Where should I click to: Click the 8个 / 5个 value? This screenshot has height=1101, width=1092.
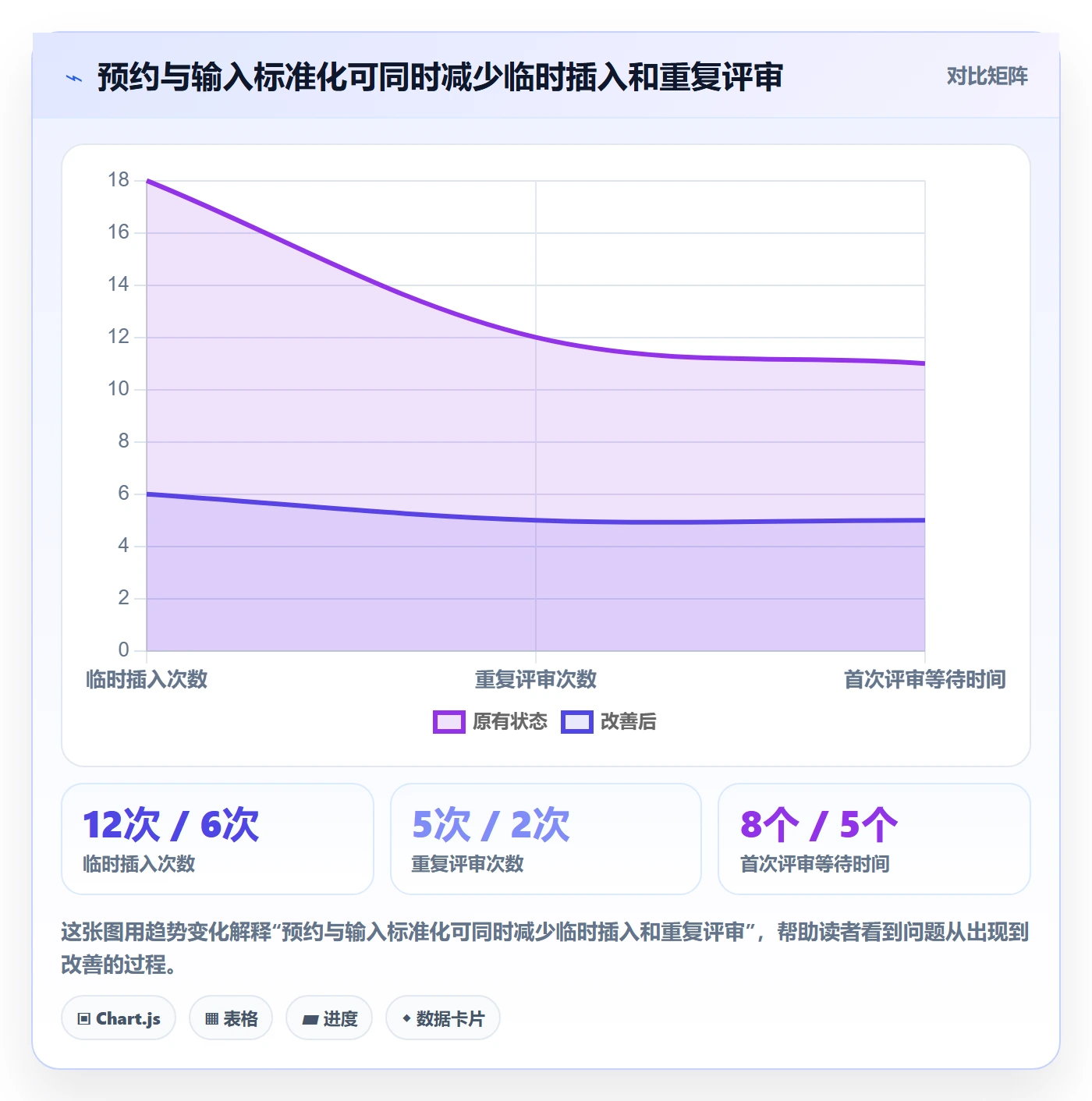[819, 824]
